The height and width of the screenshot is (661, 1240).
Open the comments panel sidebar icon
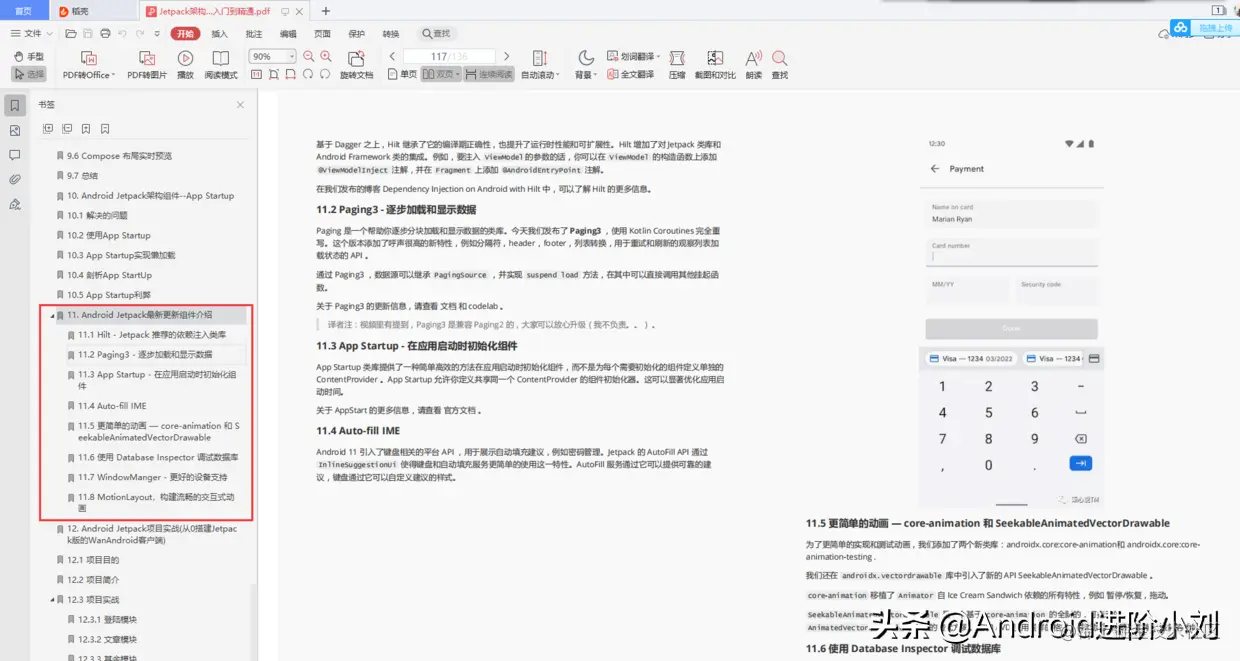click(14, 155)
